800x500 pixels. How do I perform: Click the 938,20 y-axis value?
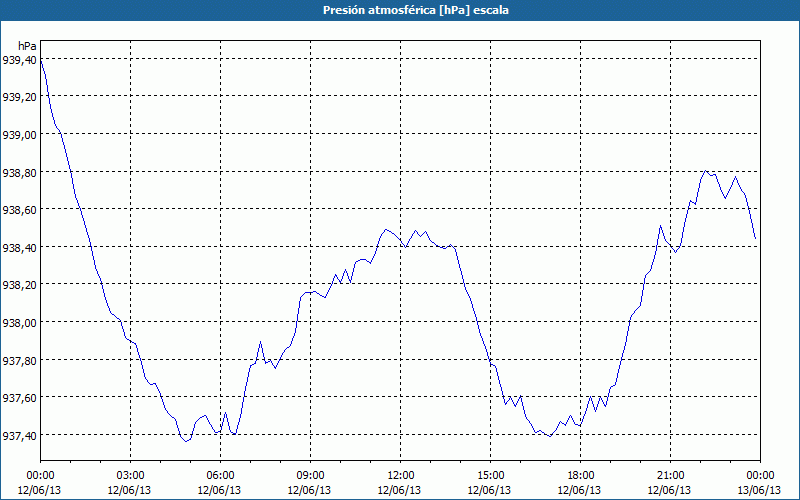point(19,285)
